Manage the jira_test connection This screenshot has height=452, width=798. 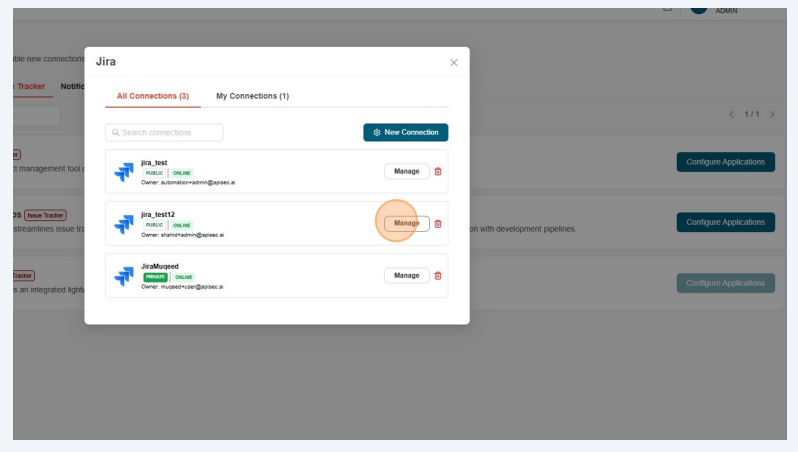[406, 171]
